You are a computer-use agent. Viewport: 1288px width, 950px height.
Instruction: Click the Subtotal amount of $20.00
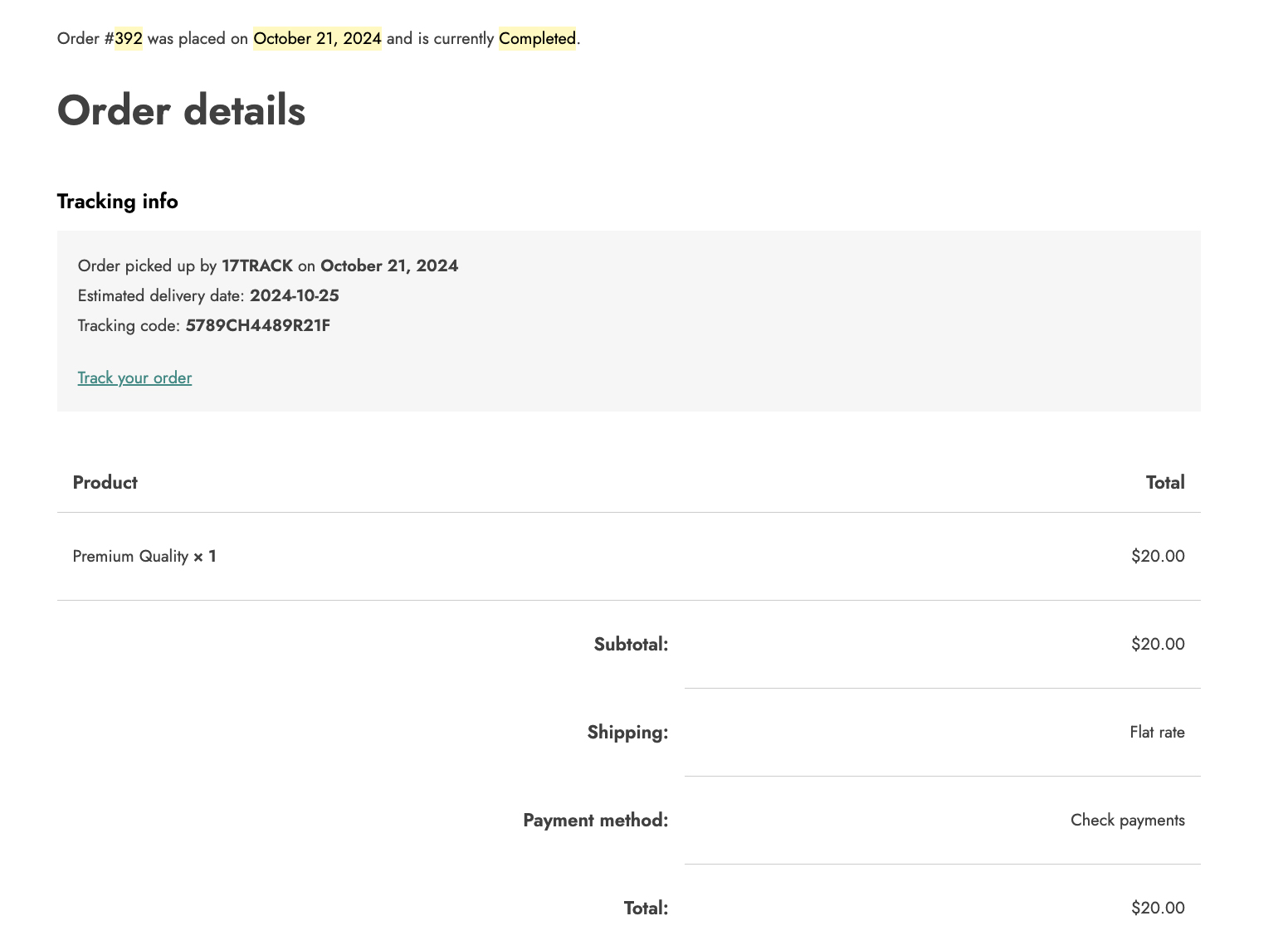tap(1157, 645)
